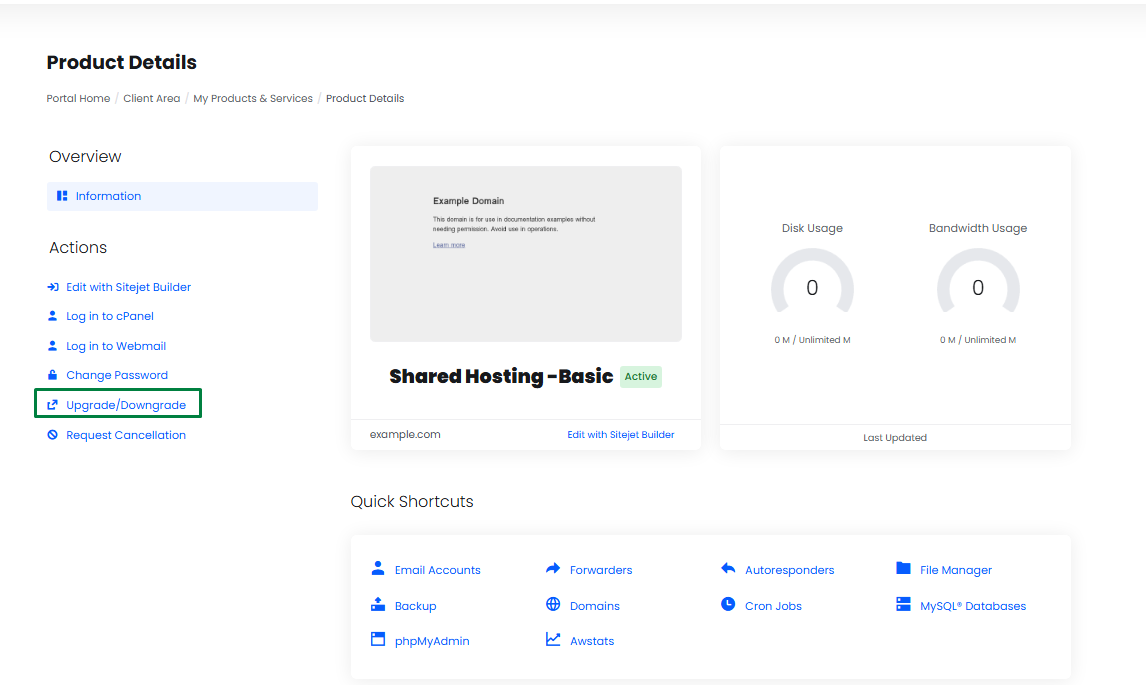Select Information in the Overview sidebar
Viewport: 1146px width, 685px height.
[x=108, y=196]
